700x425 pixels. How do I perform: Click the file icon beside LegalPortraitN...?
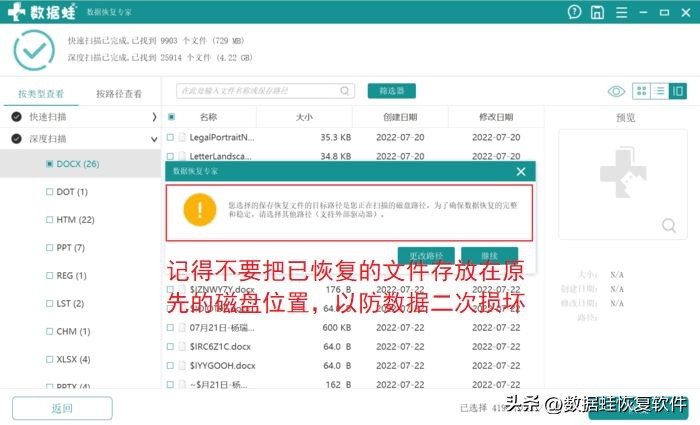pos(182,137)
